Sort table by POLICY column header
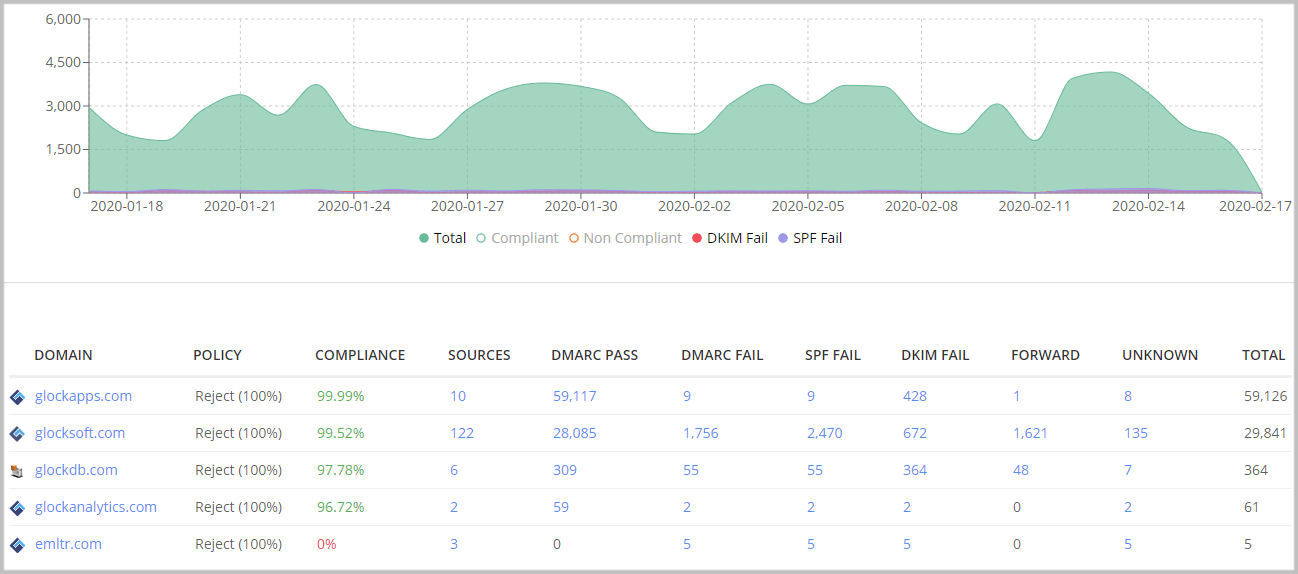 point(217,355)
